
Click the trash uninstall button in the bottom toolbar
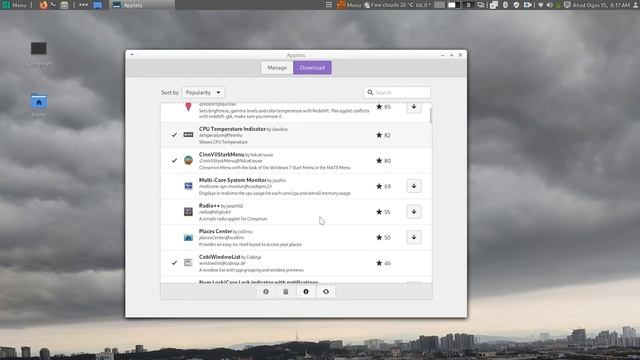[286, 291]
